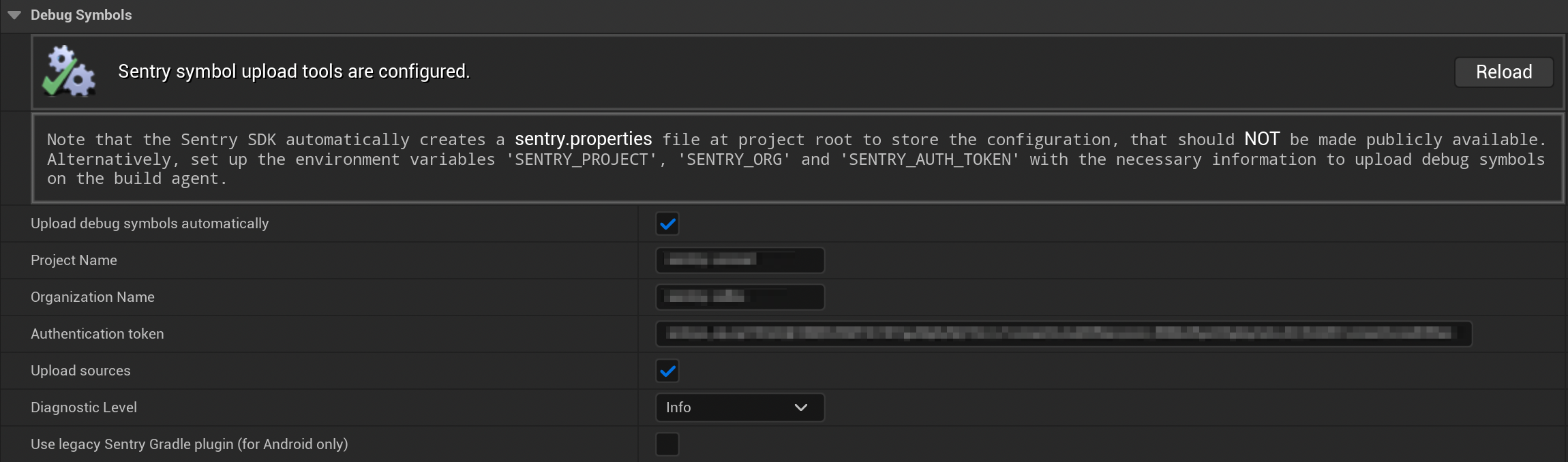Click the Upload sources row label
This screenshot has width=1568, height=462.
coord(80,371)
